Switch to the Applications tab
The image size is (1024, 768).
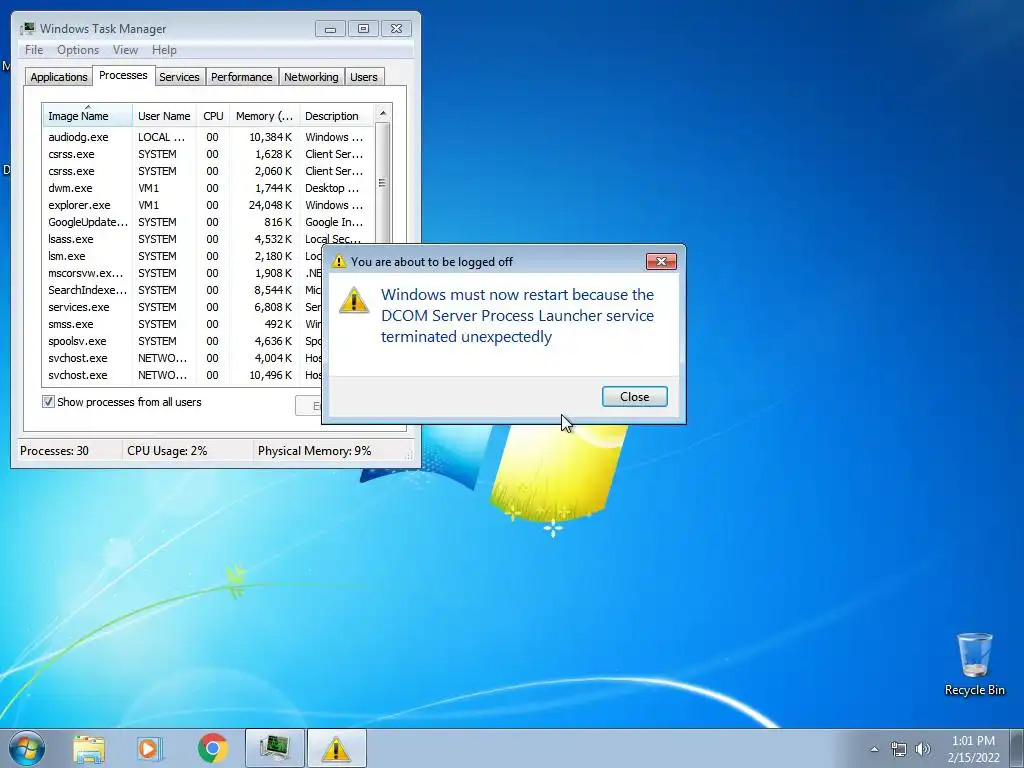pos(59,76)
